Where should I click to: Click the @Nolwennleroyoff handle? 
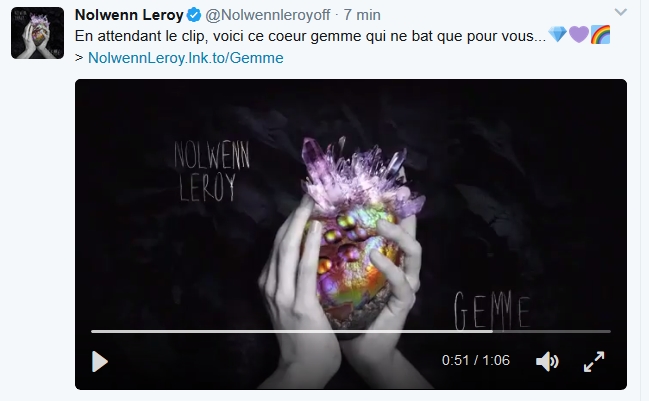click(268, 15)
